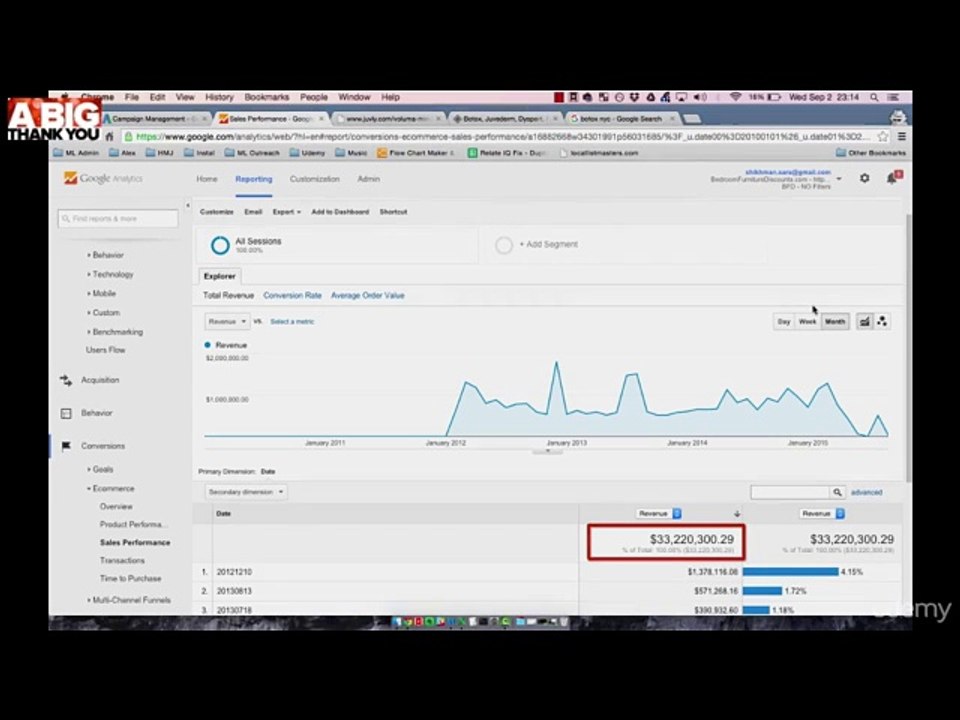This screenshot has height=720, width=960.
Task: Open the Reporting tab
Action: (x=253, y=179)
